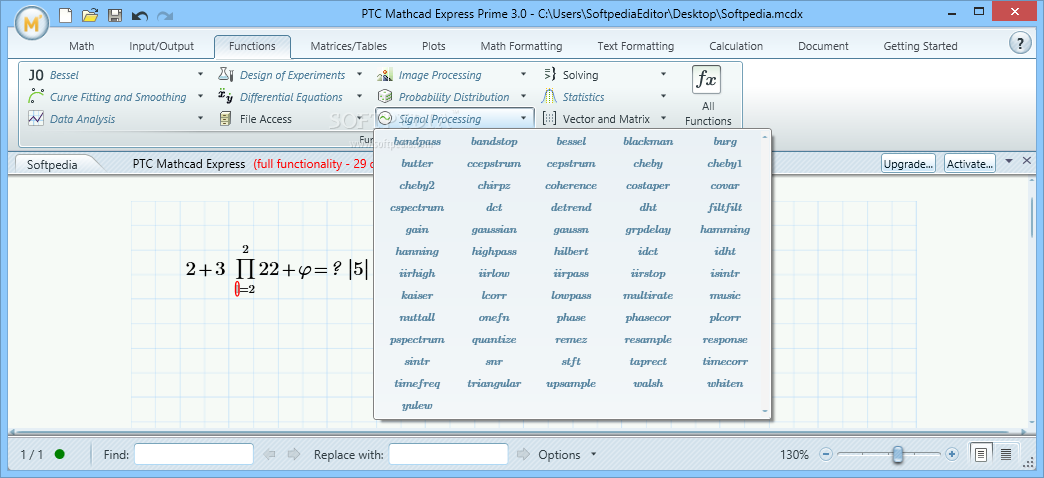
Task: Expand the Solving dropdown arrow
Action: [663, 75]
